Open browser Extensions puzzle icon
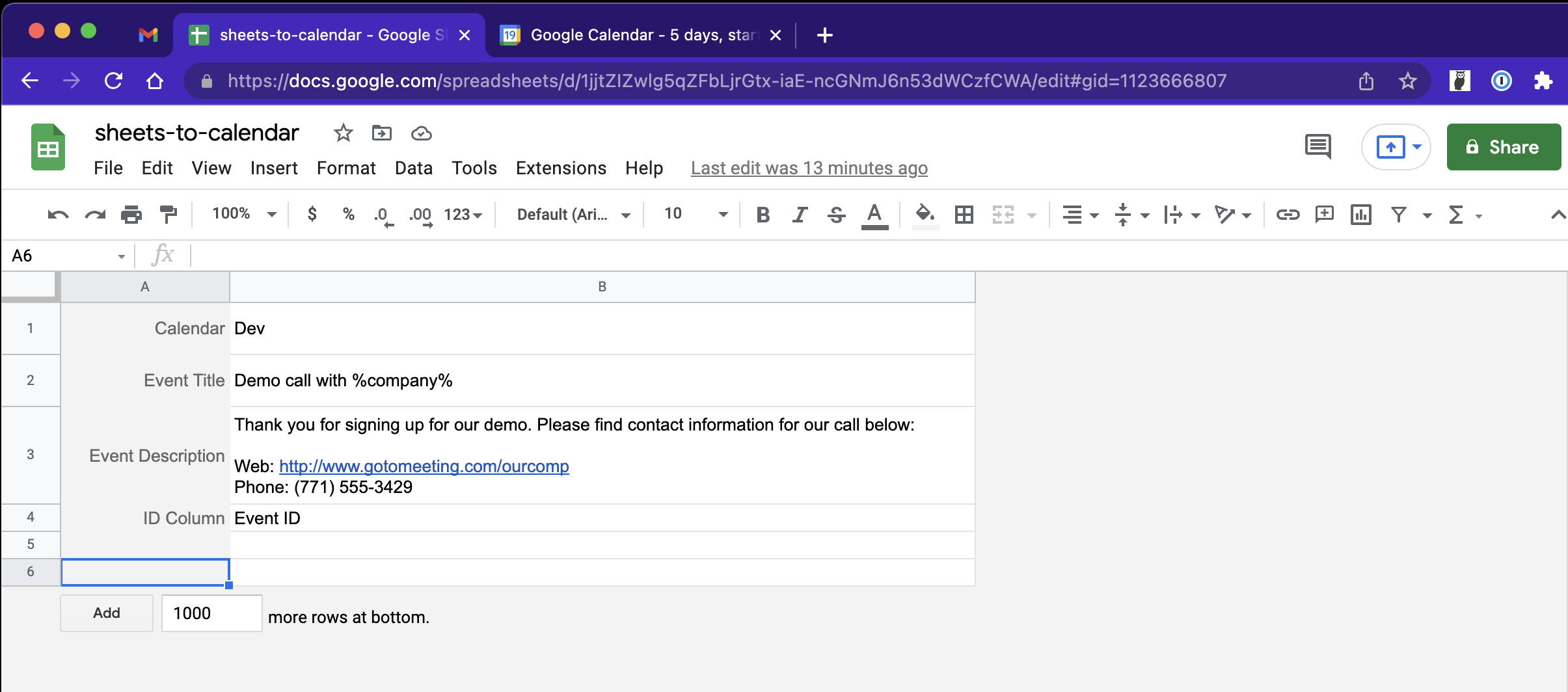The width and height of the screenshot is (1568, 692). coord(1543,81)
